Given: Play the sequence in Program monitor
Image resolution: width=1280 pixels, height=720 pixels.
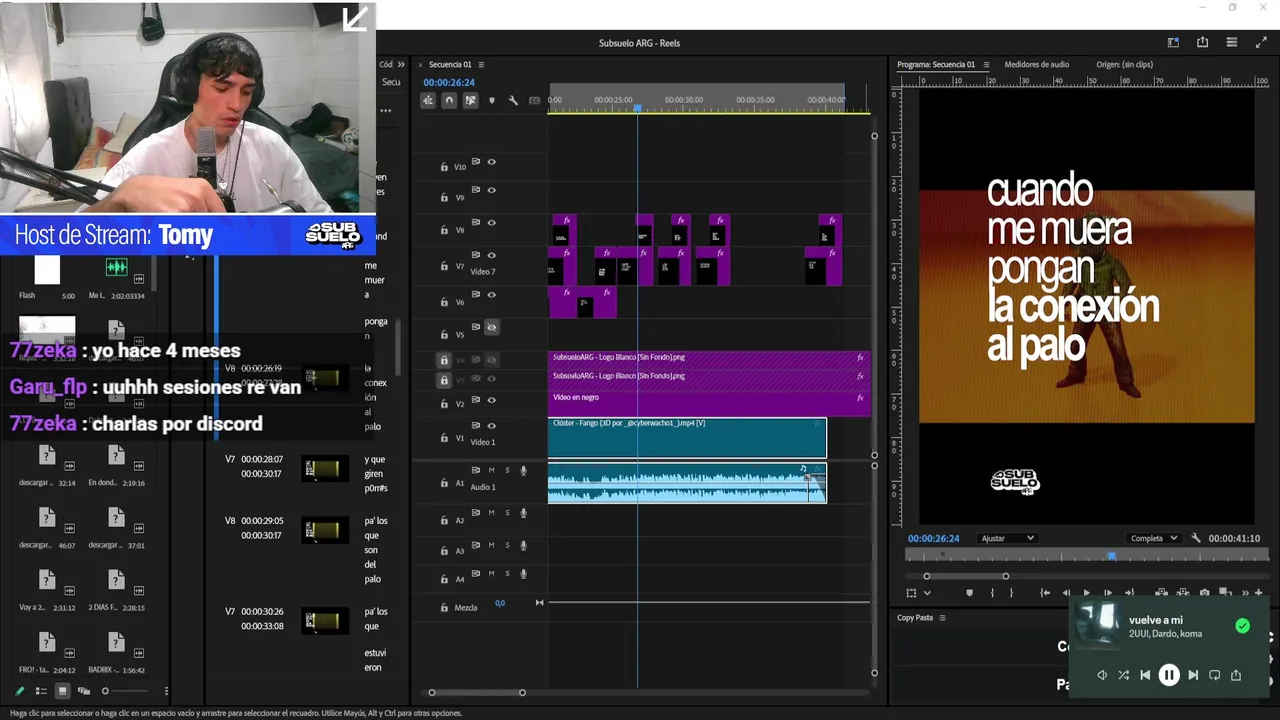Looking at the screenshot, I should (x=1087, y=593).
